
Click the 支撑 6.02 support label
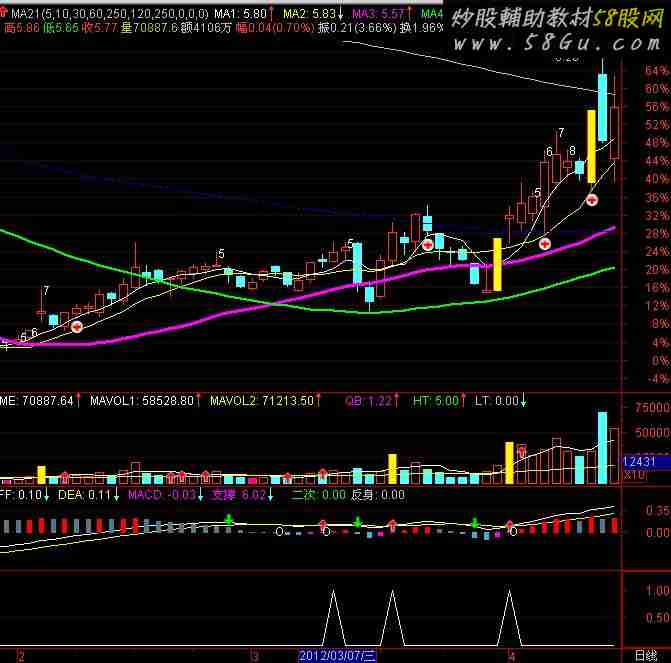[239, 495]
